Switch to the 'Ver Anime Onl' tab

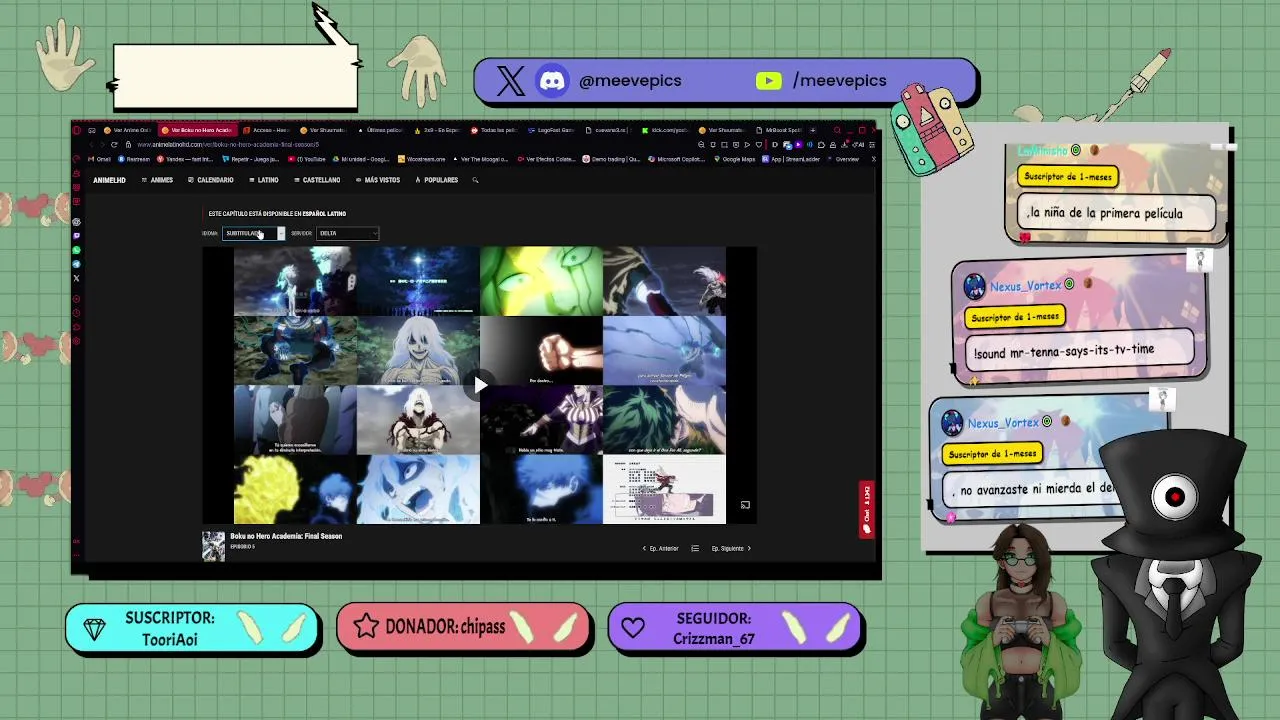[x=128, y=130]
